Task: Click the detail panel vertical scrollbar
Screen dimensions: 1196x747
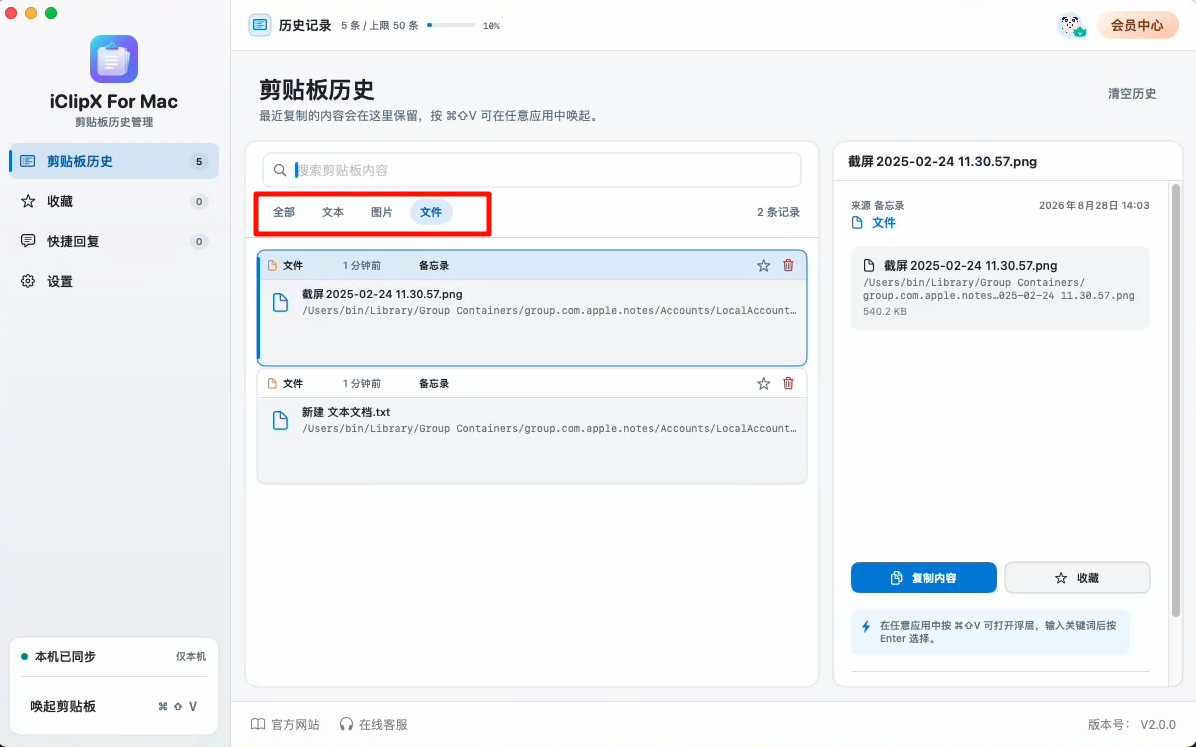Action: [1175, 401]
